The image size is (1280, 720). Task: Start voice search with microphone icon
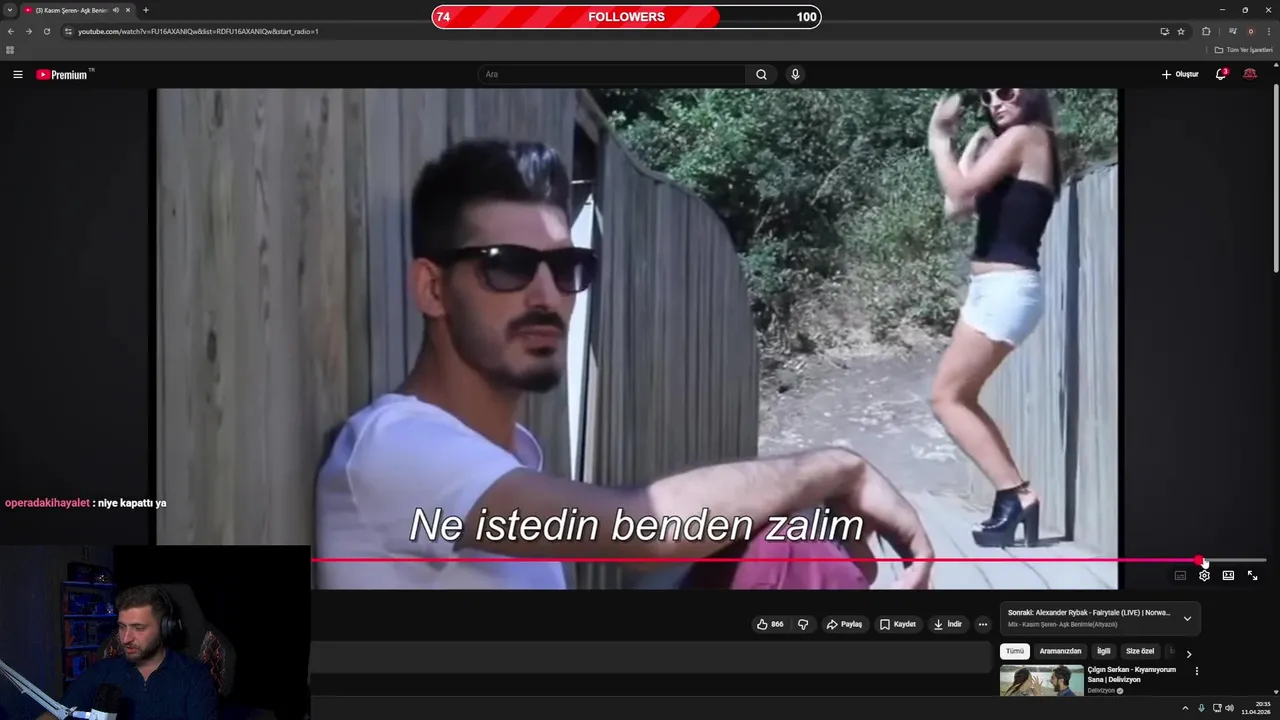[795, 74]
